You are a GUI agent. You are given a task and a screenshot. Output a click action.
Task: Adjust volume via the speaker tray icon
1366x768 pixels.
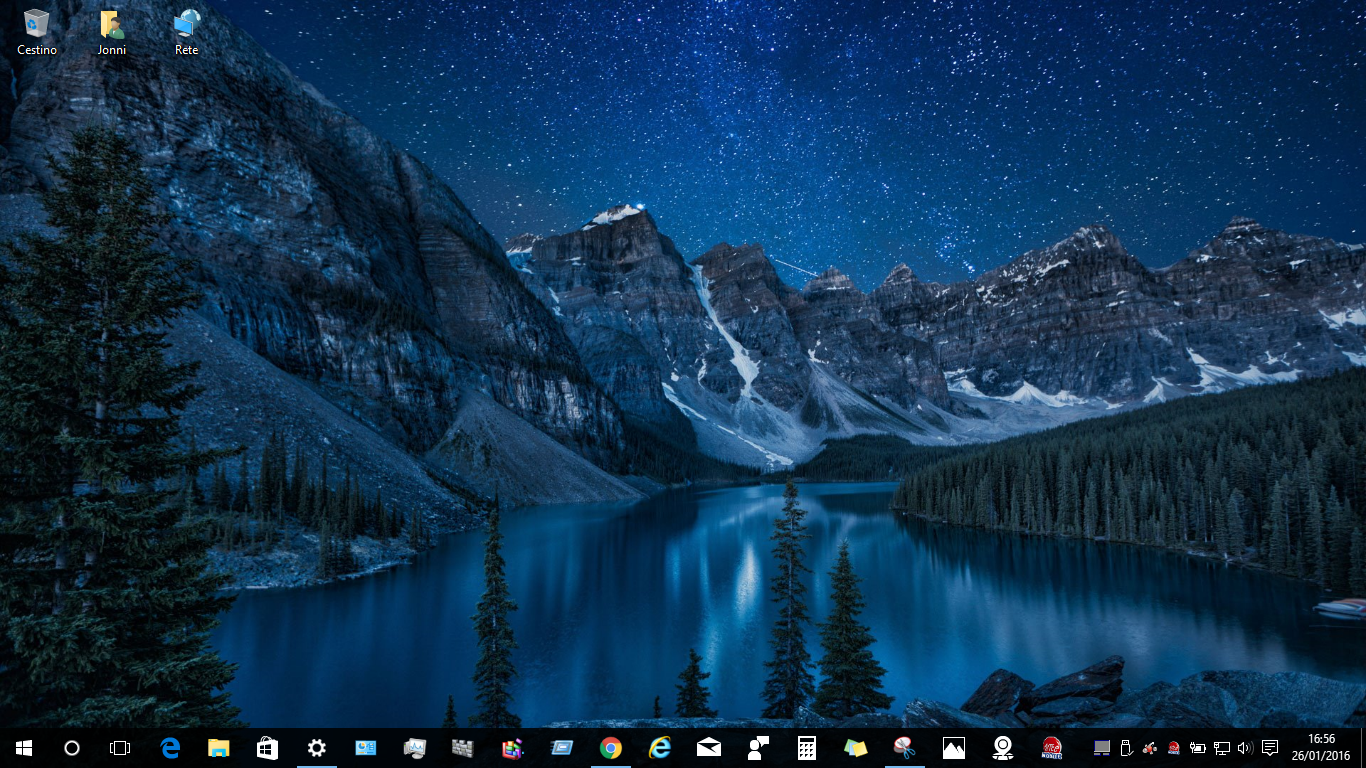coord(1244,747)
